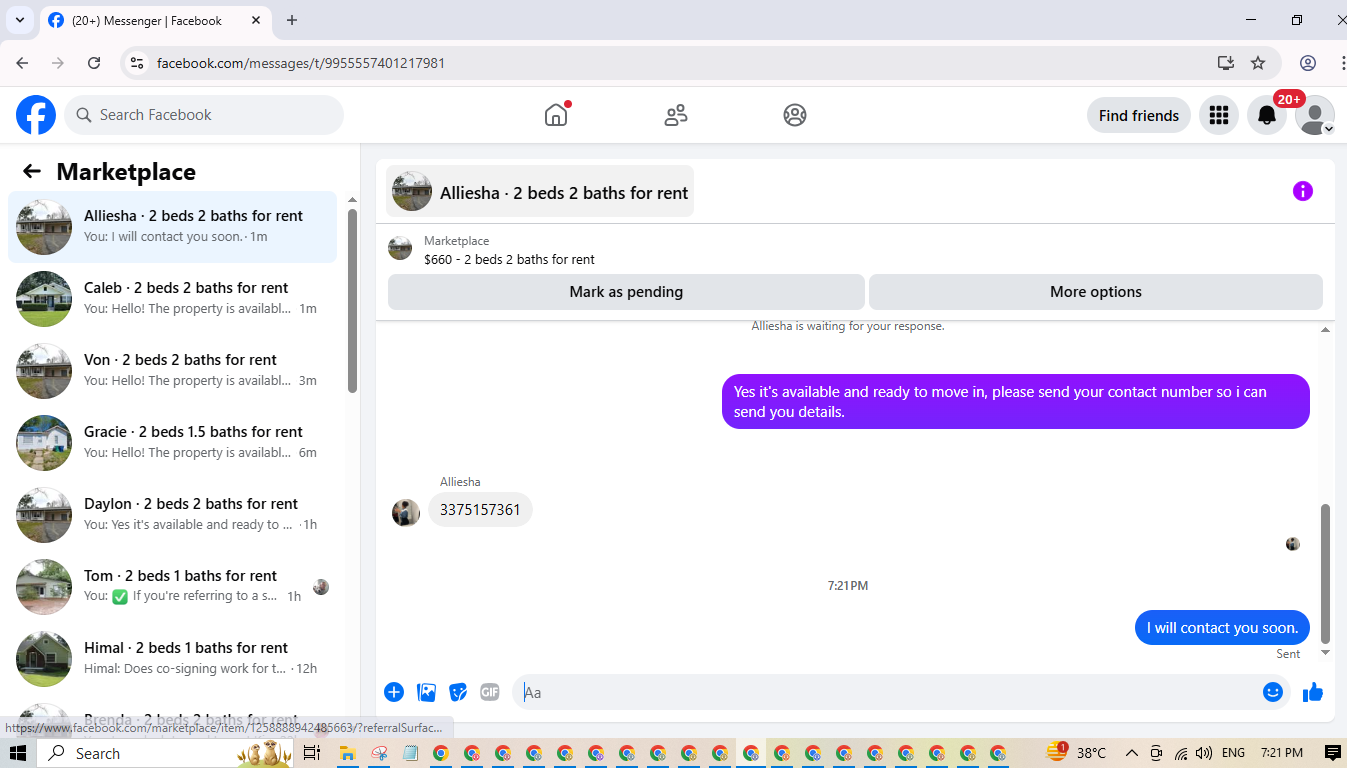Open the browser tab search dropdown
Image resolution: width=1347 pixels, height=768 pixels.
[19, 20]
